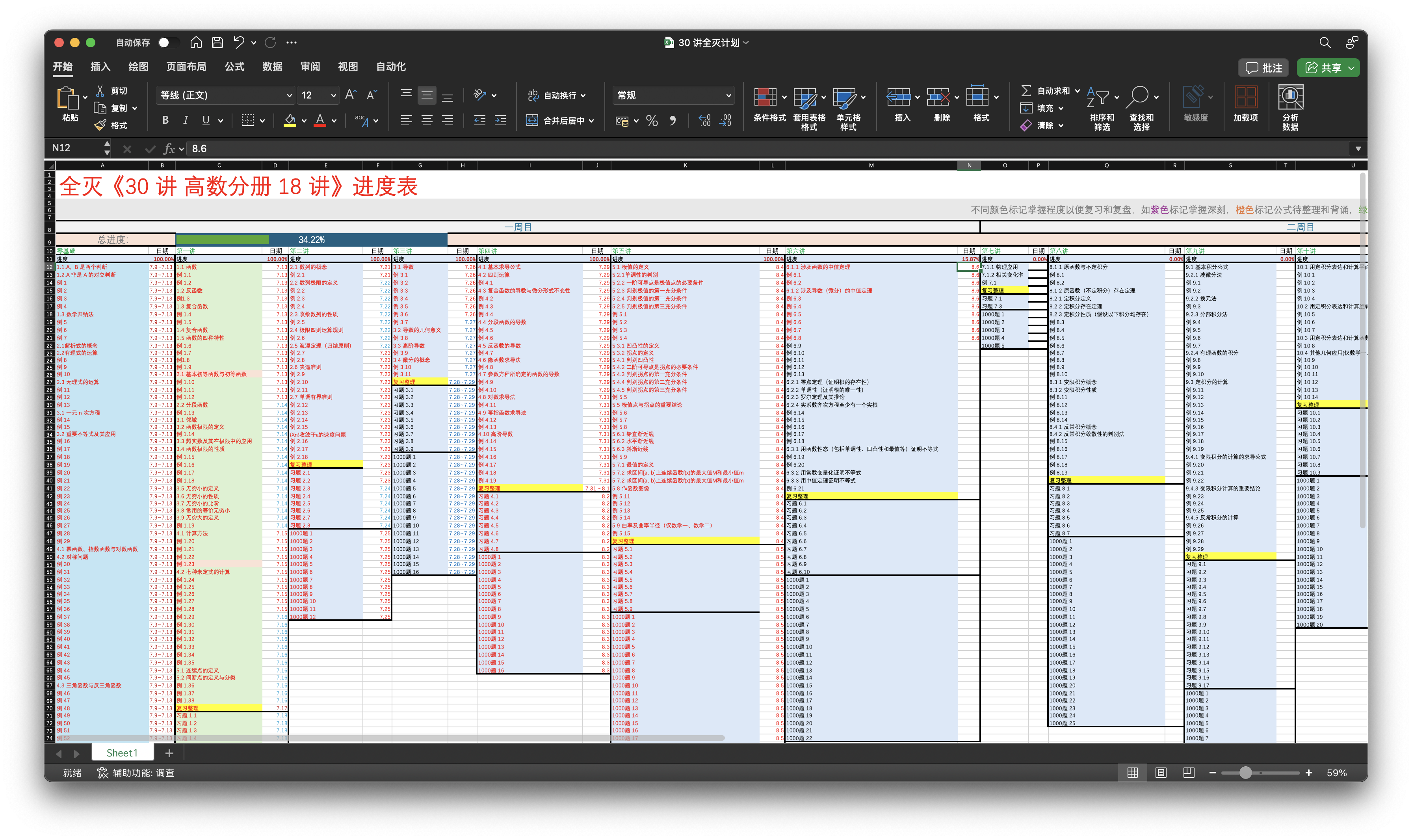
Task: Click the Merge and Center icon
Action: pos(533,120)
